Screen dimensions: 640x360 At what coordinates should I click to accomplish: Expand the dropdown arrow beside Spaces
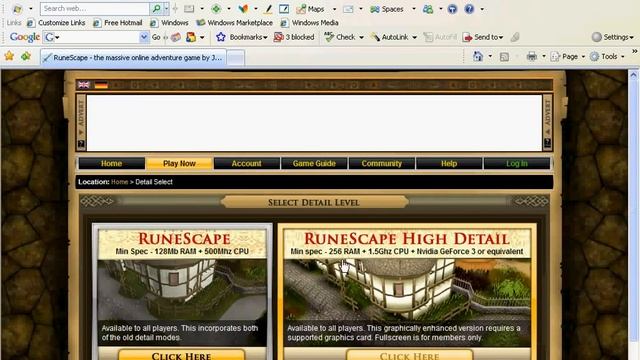pyautogui.click(x=413, y=9)
